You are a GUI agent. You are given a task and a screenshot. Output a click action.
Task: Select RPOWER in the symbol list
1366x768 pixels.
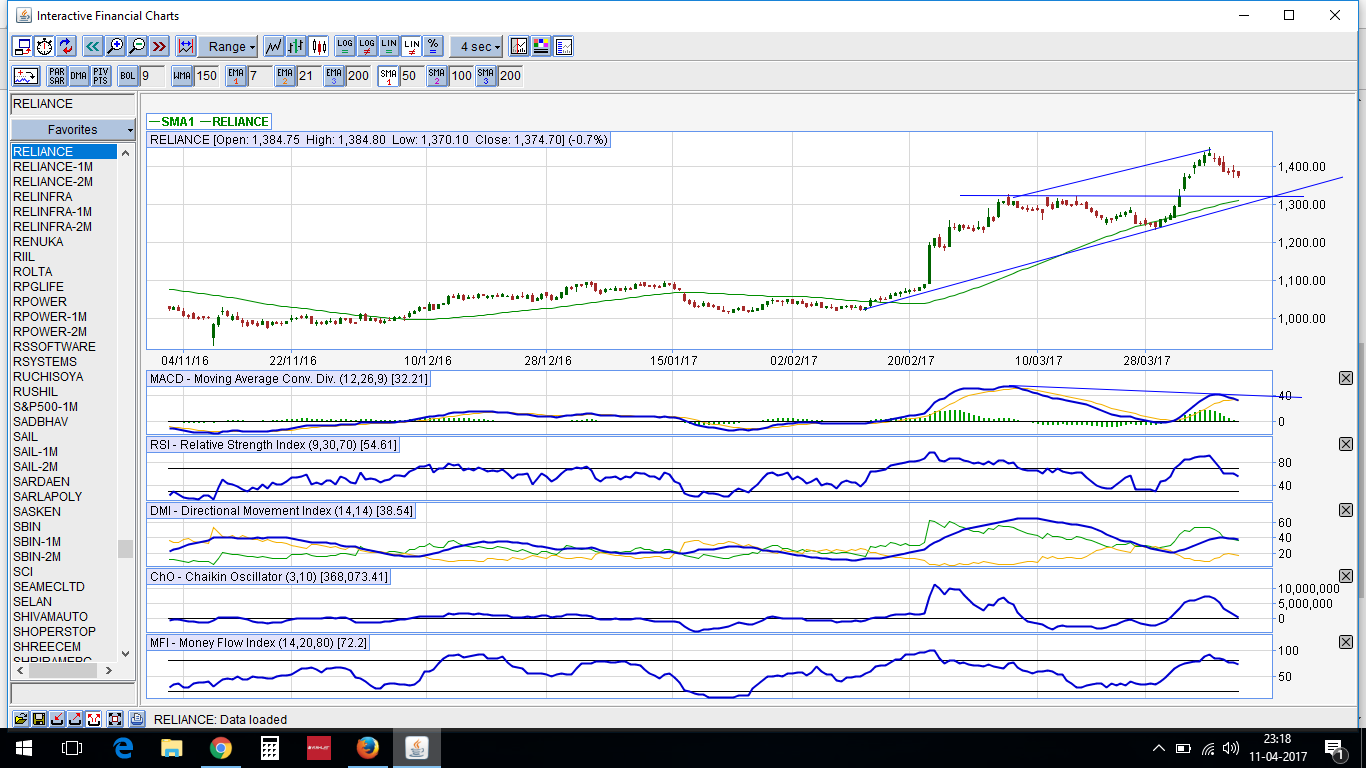tap(64, 302)
